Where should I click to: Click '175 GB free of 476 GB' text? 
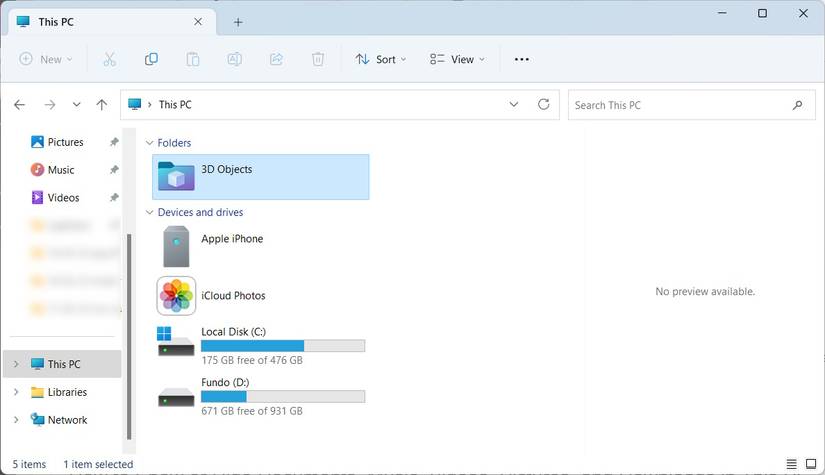[x=252, y=360]
